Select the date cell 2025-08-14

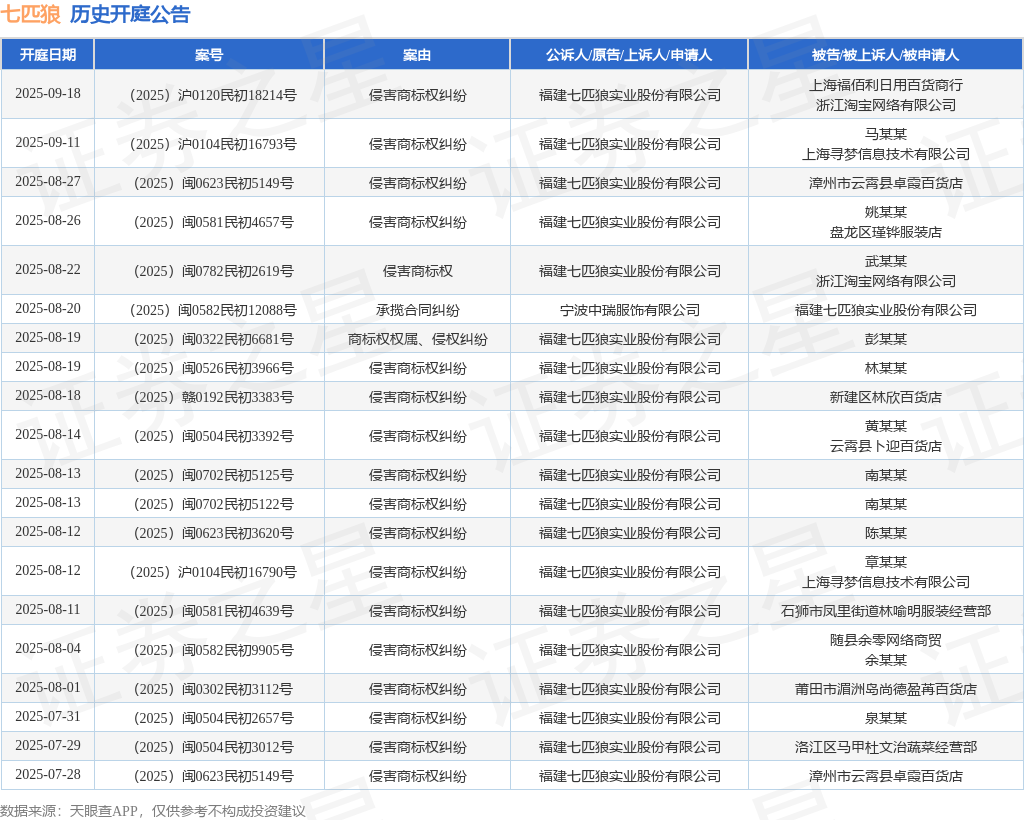48,434
